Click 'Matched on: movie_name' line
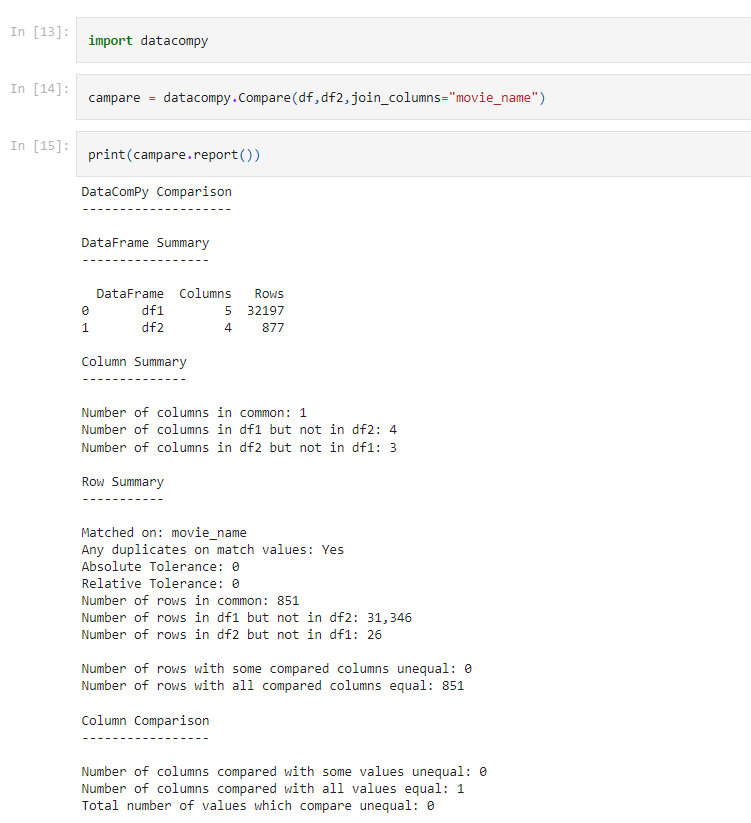The image size is (751, 823). tap(164, 533)
